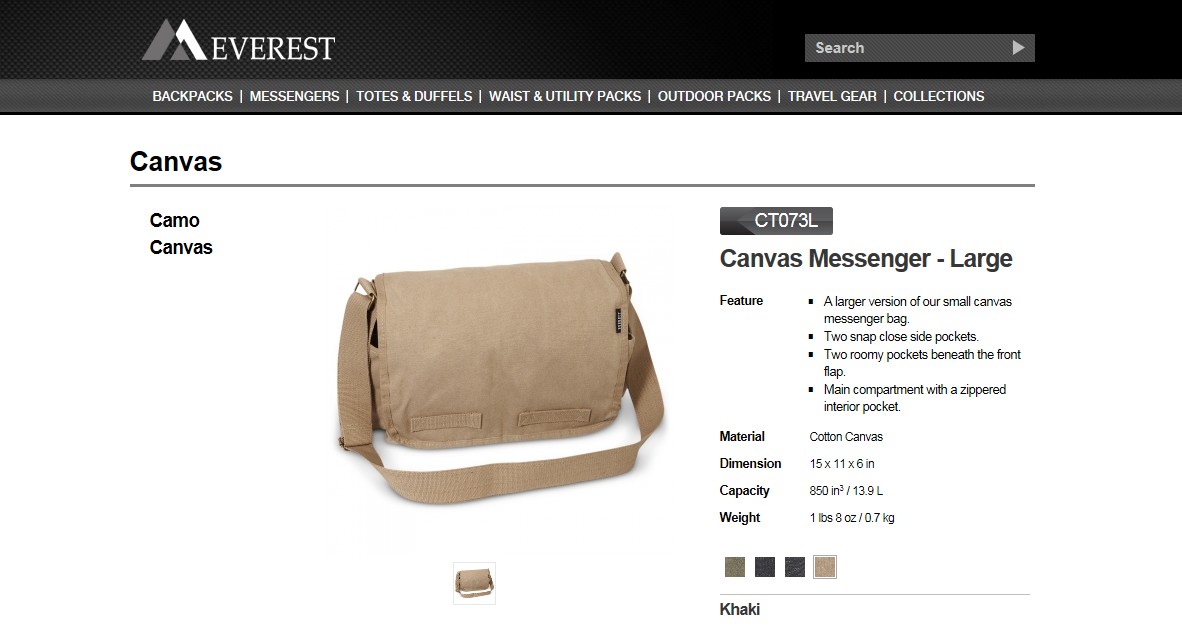
Task: Open Waist & Utility Packs category
Action: click(565, 97)
